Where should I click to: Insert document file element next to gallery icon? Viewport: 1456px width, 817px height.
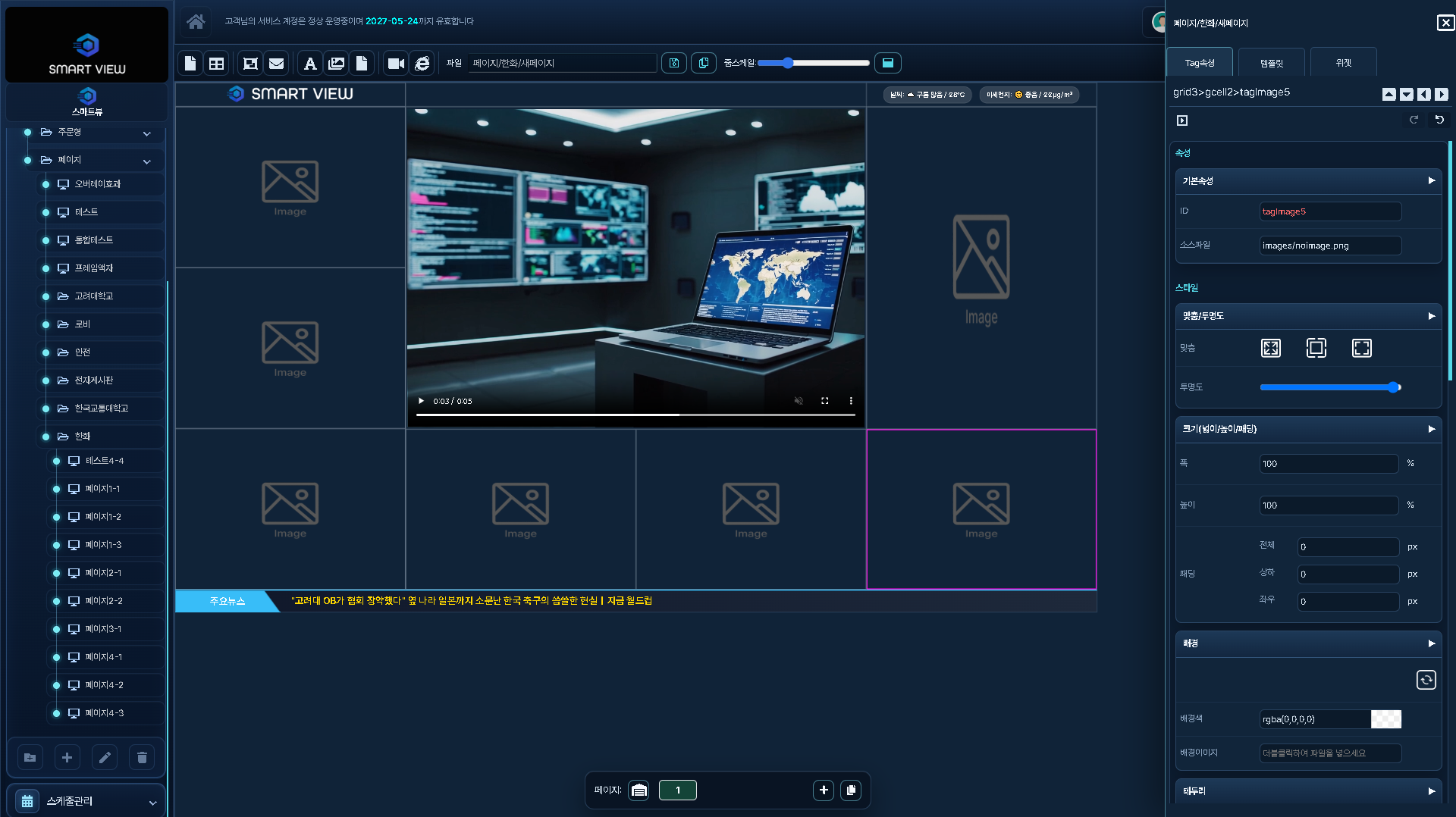362,64
